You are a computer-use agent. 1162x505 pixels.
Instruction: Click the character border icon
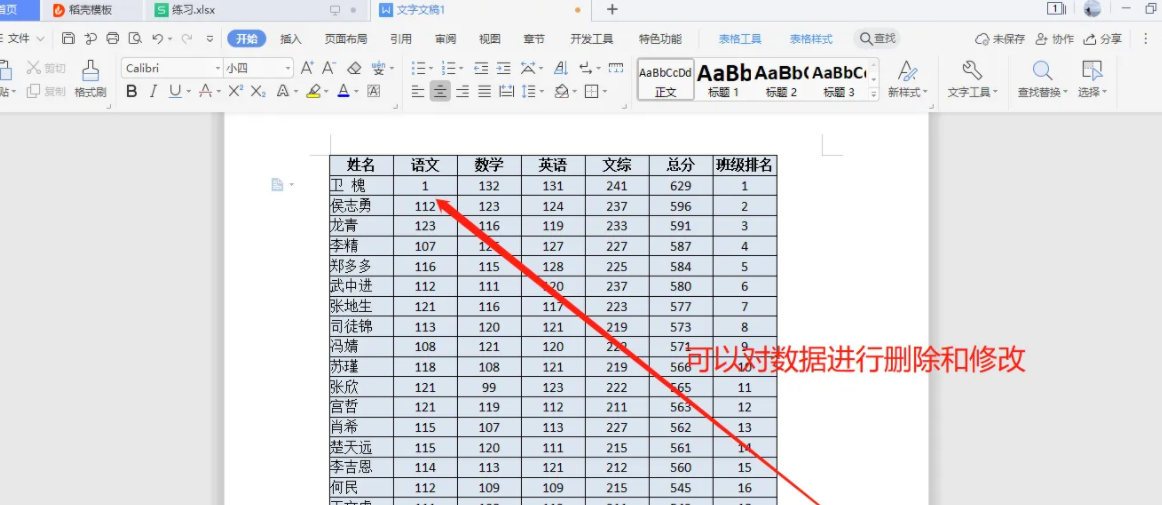374,91
